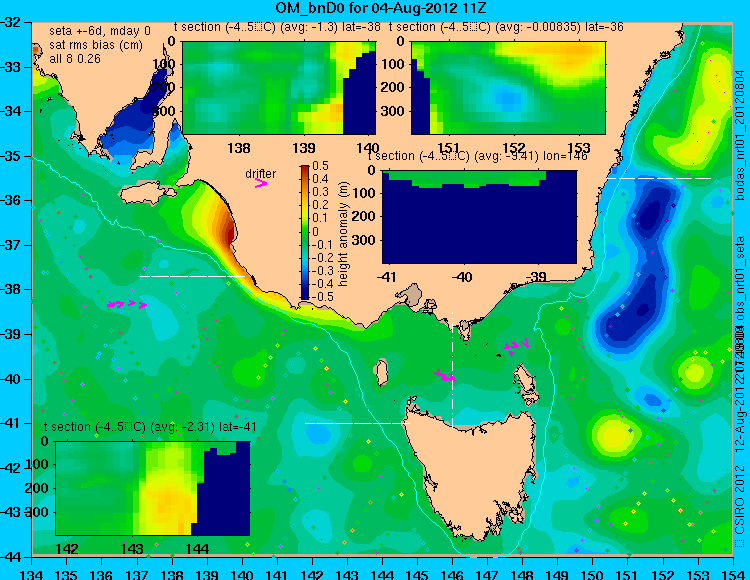The image size is (750, 580).
Task: Open the lat=-38 temperature section inset
Action: [x=279, y=88]
